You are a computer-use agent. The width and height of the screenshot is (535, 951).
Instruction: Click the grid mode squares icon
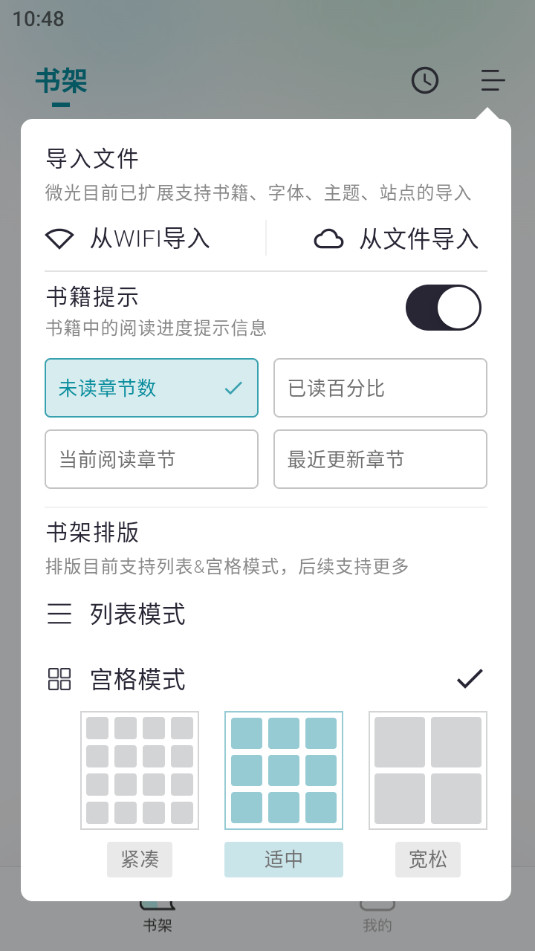coord(59,679)
